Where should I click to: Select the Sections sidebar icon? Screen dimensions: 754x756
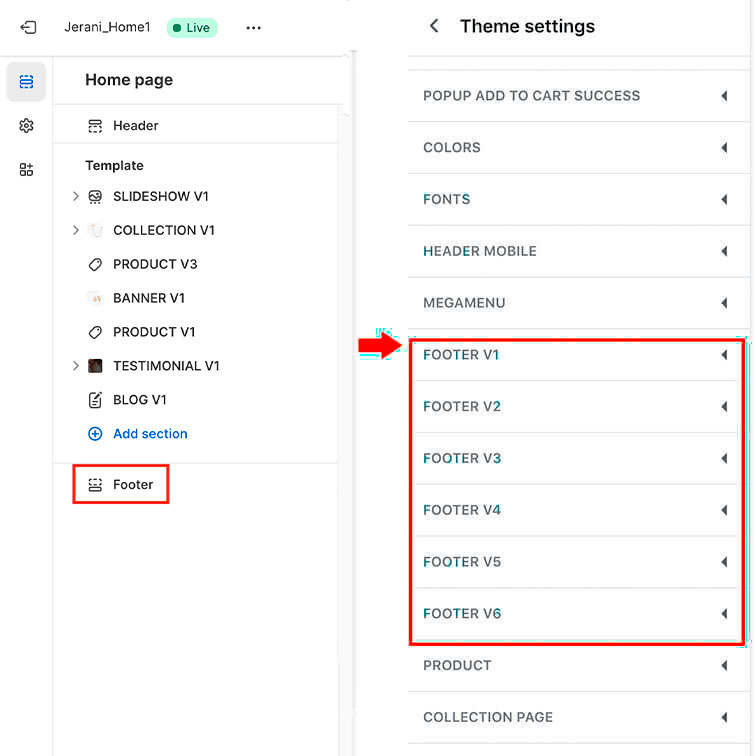(27, 81)
